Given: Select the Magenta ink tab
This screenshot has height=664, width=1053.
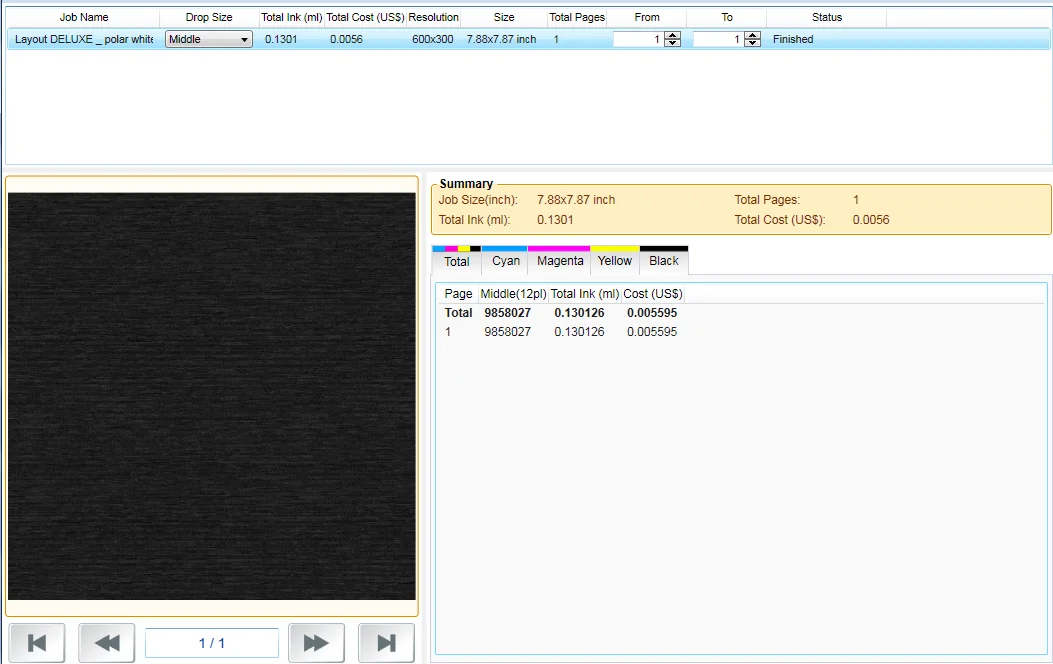Looking at the screenshot, I should pyautogui.click(x=560, y=261).
